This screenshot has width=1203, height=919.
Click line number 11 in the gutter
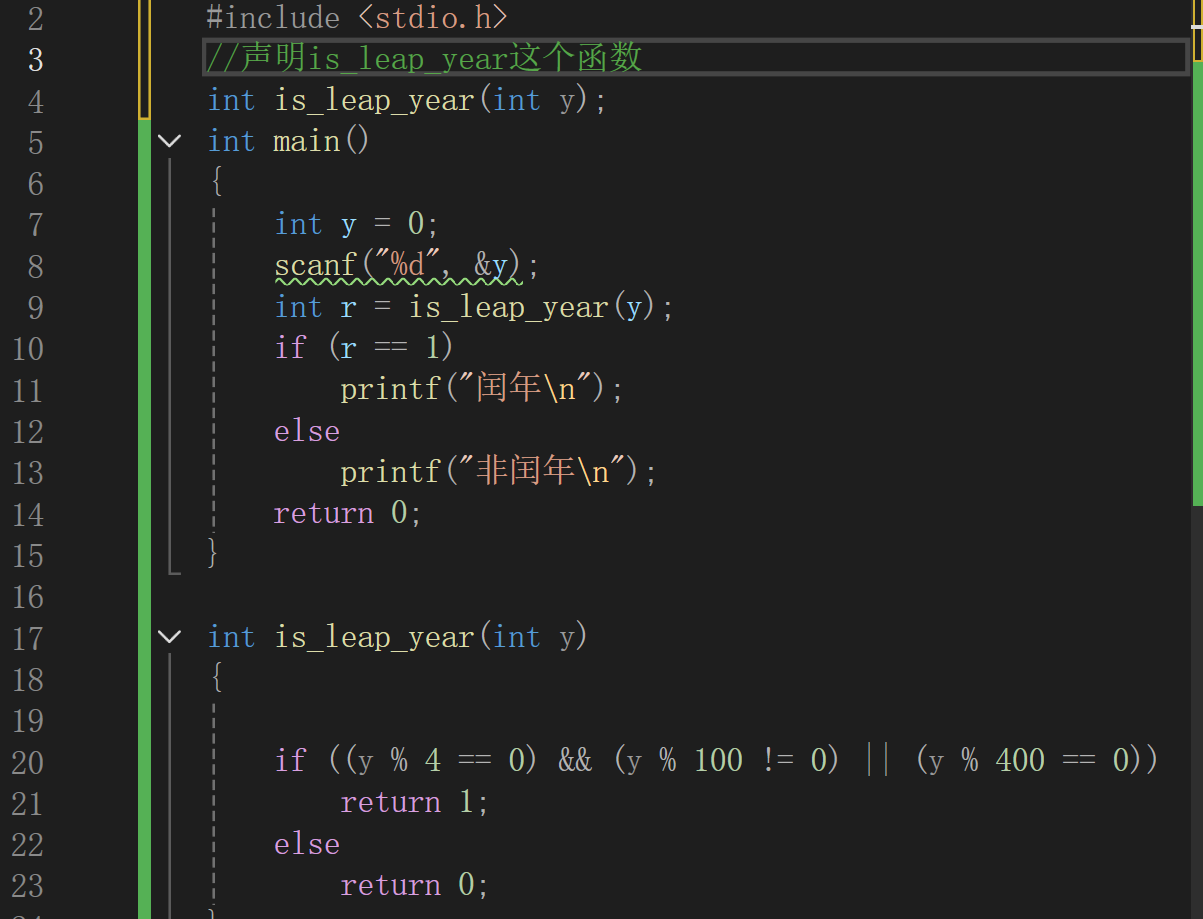[28, 391]
